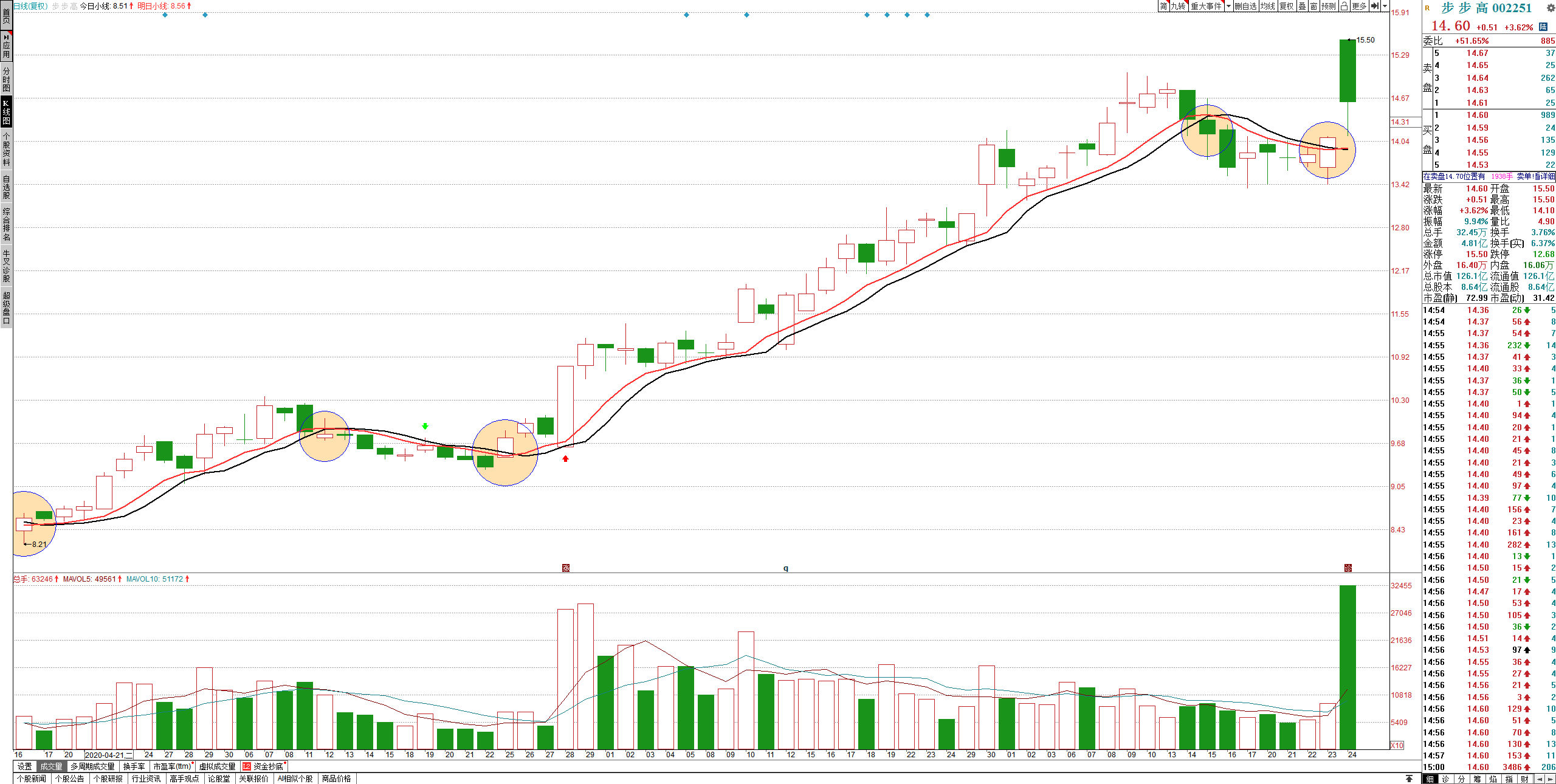Image resolution: width=1556 pixels, height=784 pixels.
Task: Click the blue 陆 stock connect badge
Action: point(1543,27)
